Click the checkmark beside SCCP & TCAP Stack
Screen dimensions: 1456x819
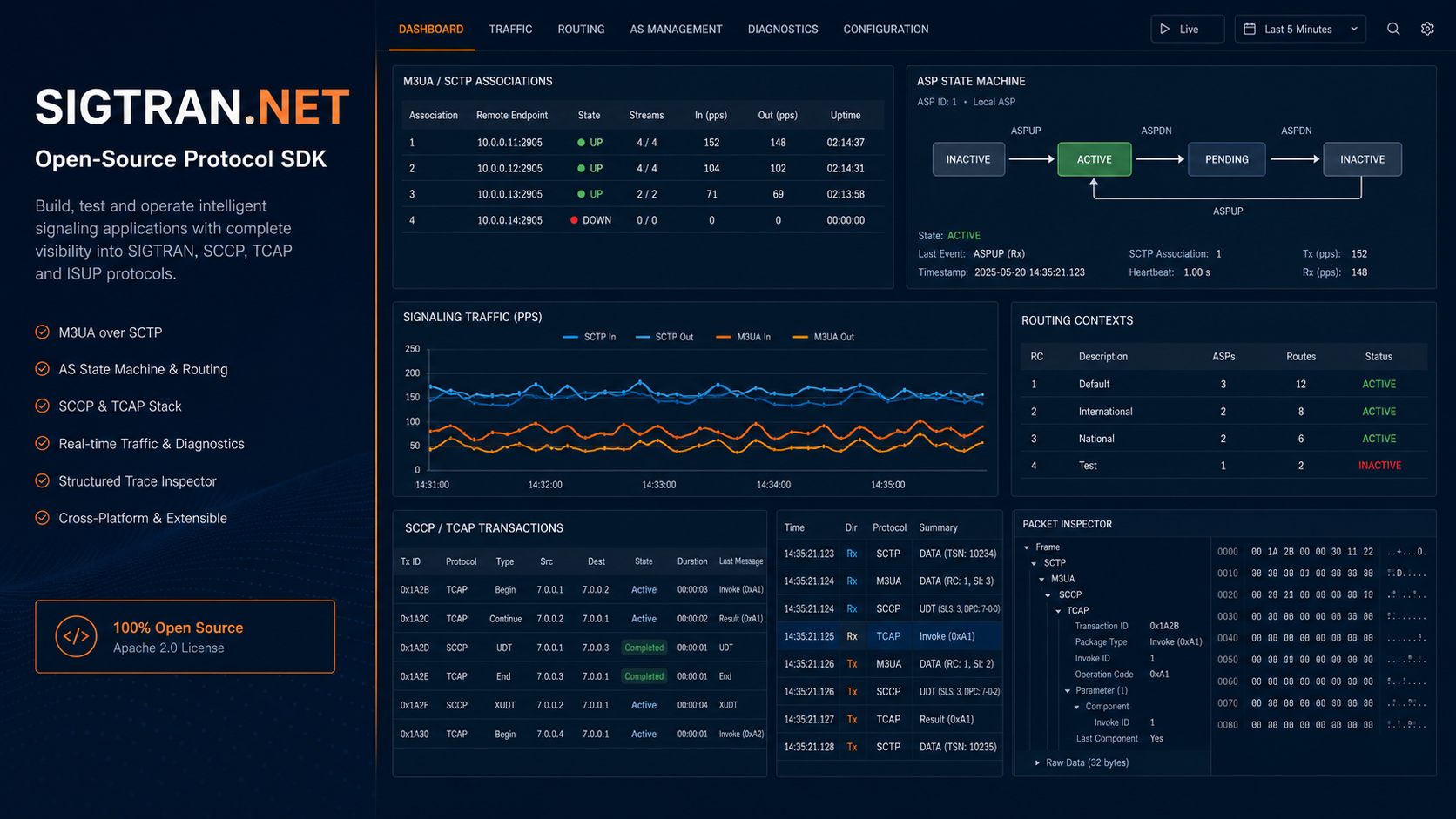[x=42, y=406]
